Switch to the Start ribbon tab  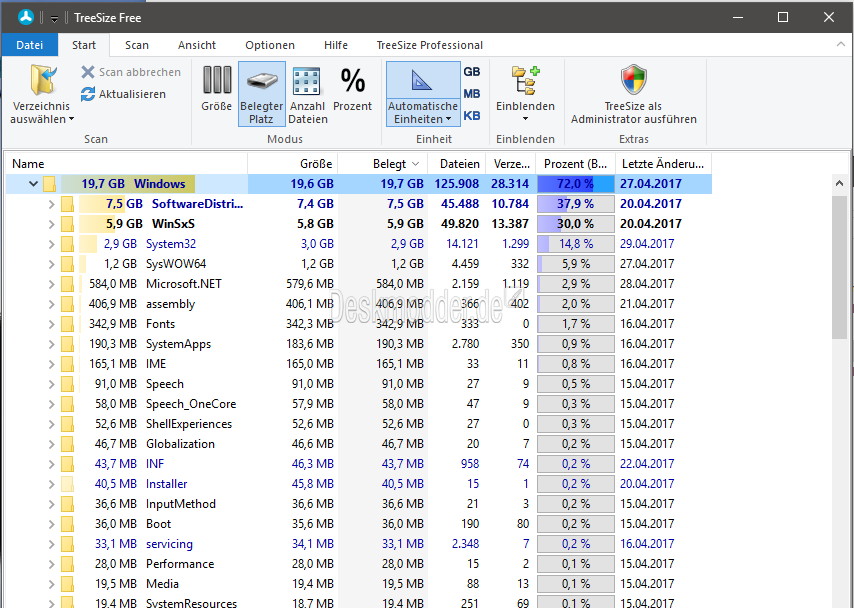(84, 45)
